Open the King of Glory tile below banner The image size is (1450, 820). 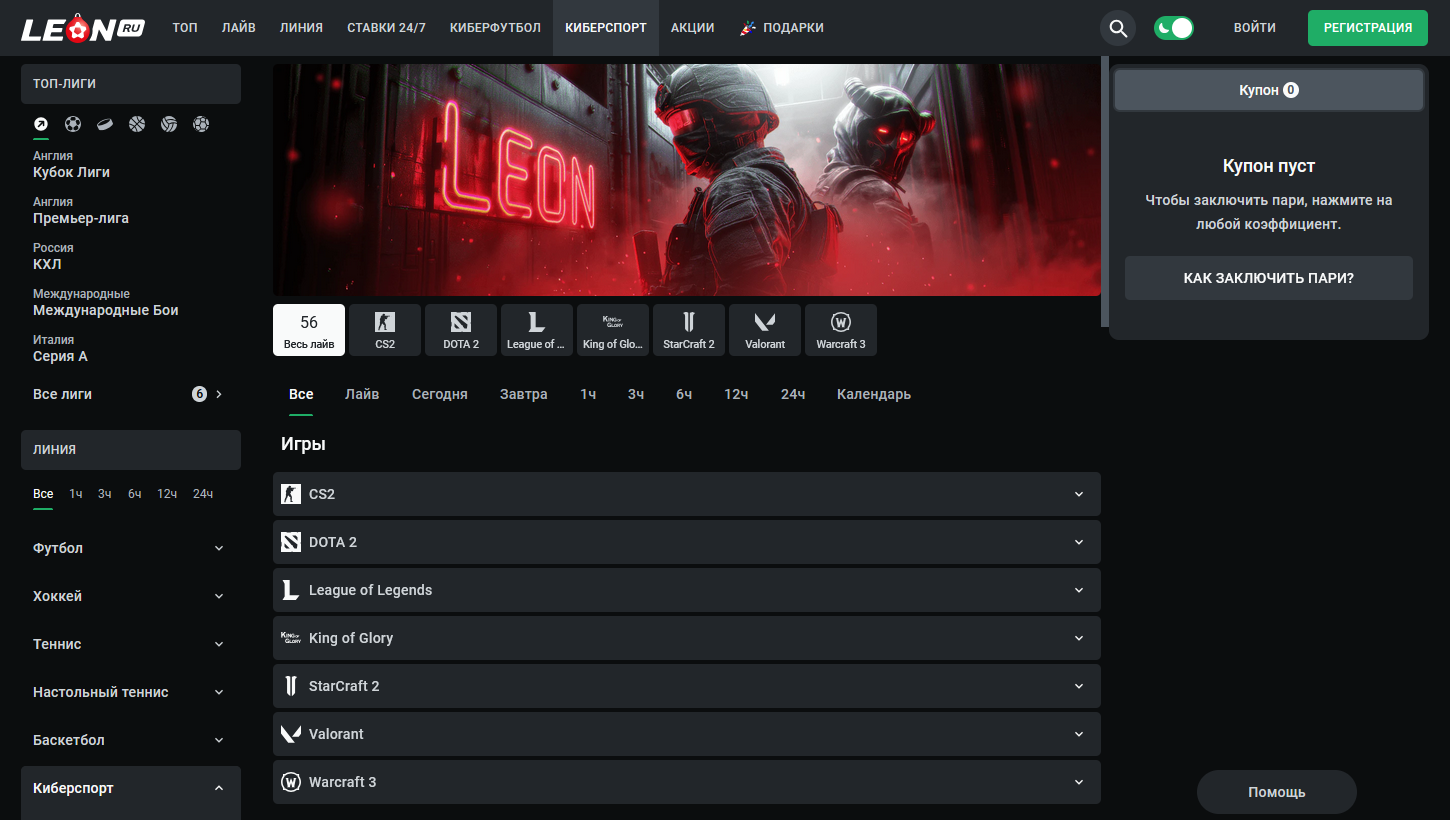[x=613, y=330]
